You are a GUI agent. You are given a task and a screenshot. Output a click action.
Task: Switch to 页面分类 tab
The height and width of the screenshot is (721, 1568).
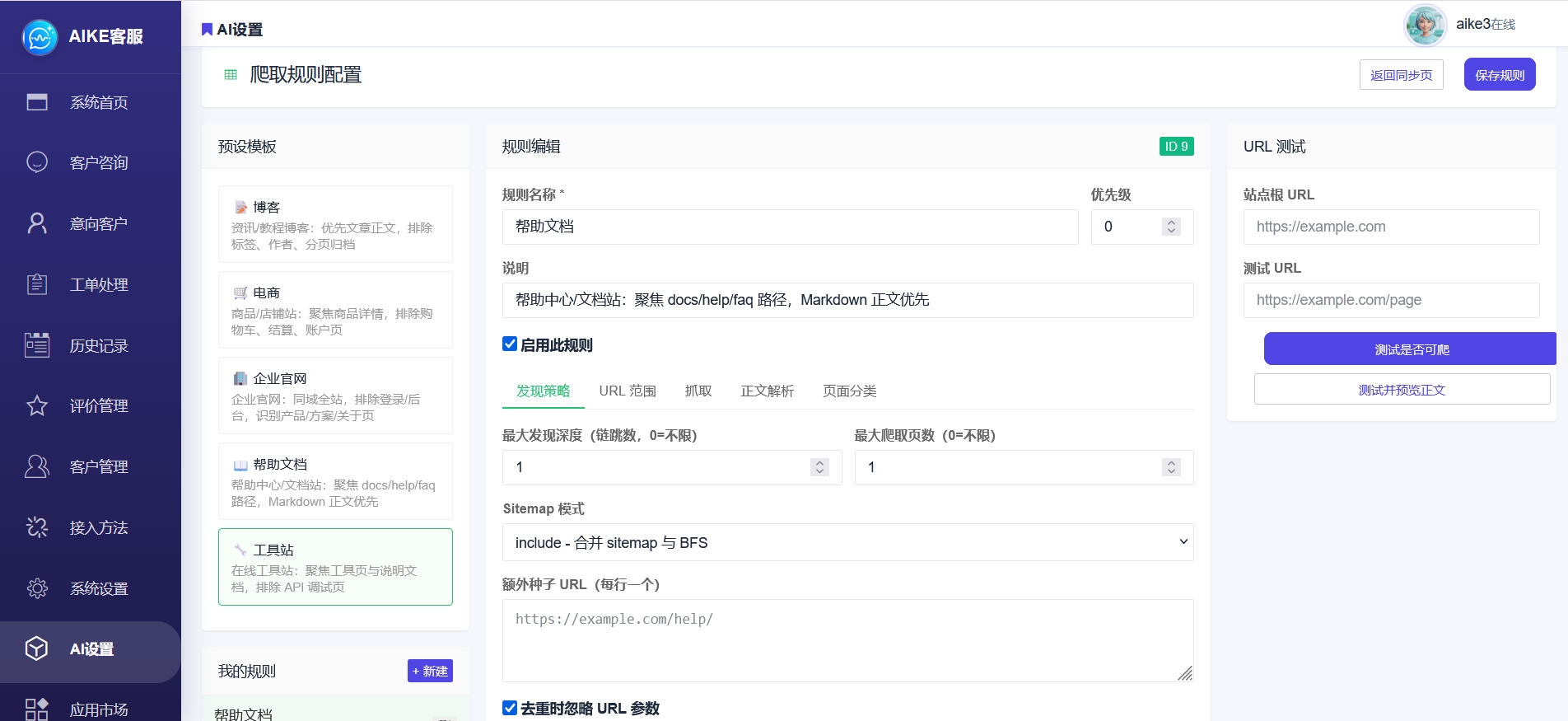pyautogui.click(x=850, y=391)
